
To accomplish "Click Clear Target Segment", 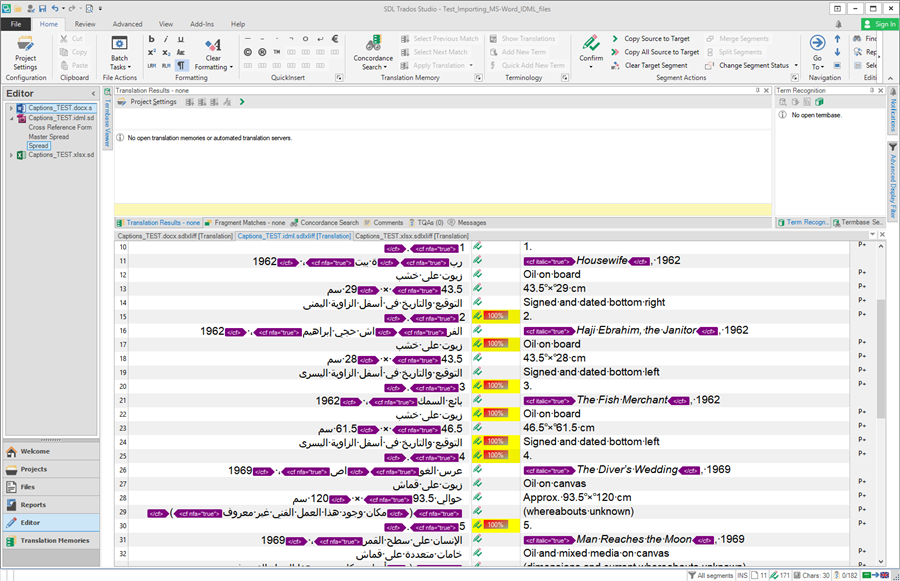I will point(649,65).
